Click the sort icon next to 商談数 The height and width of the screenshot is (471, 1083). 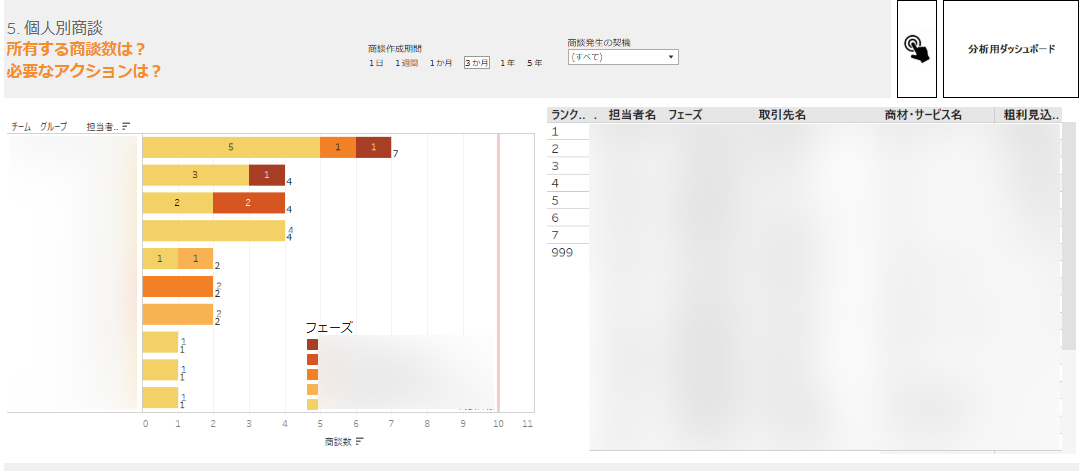360,441
